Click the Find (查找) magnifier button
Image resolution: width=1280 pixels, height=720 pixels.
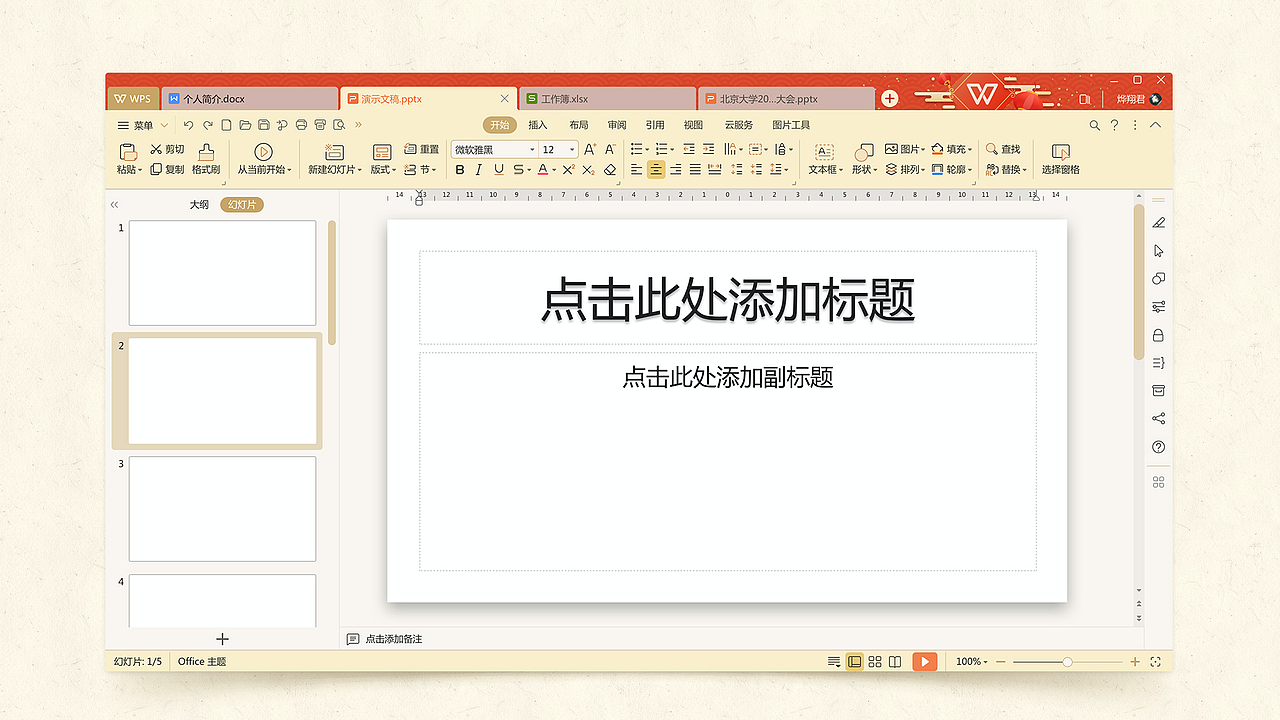[1004, 149]
